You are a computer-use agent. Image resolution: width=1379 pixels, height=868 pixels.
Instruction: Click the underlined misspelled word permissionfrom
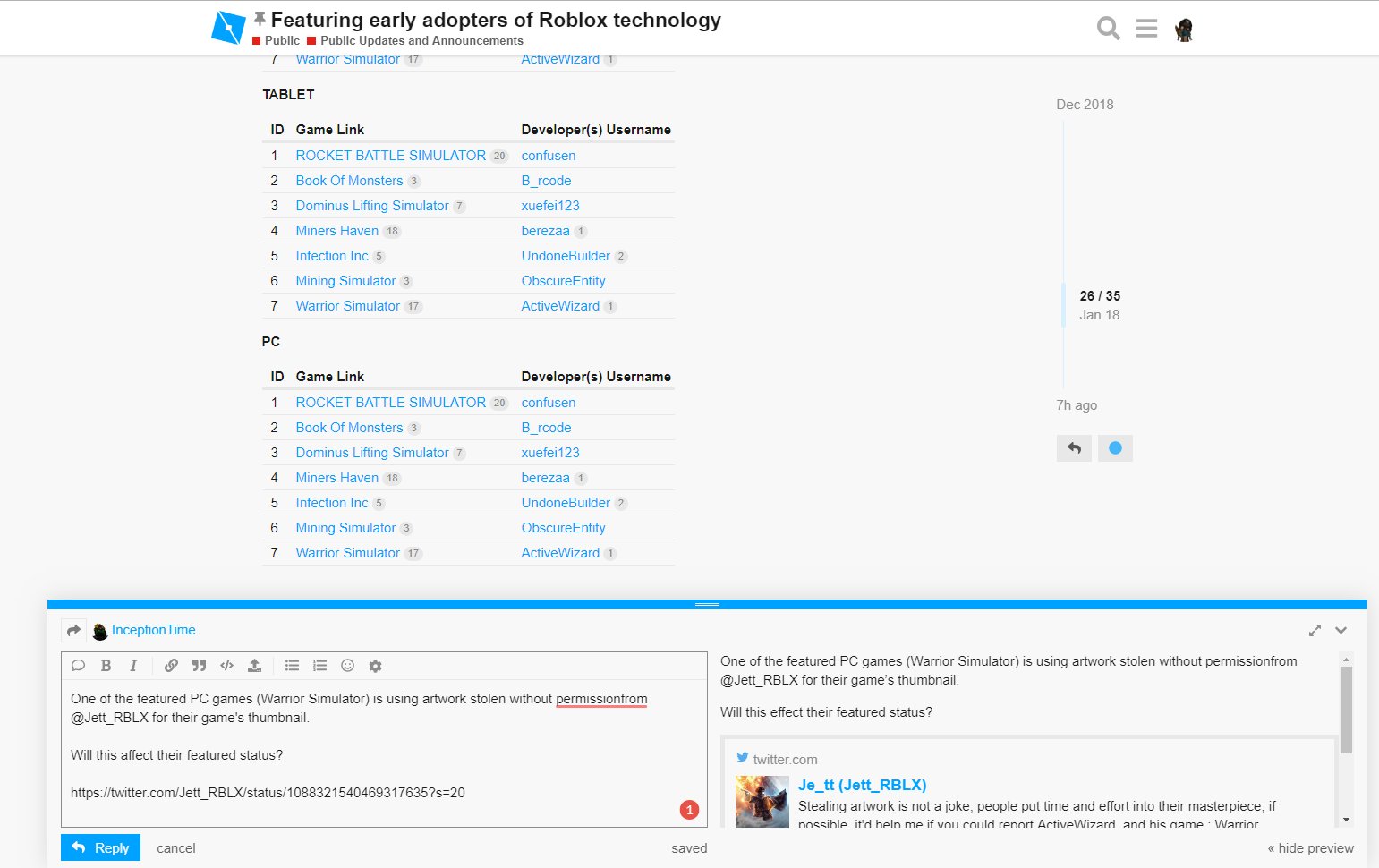[601, 699]
